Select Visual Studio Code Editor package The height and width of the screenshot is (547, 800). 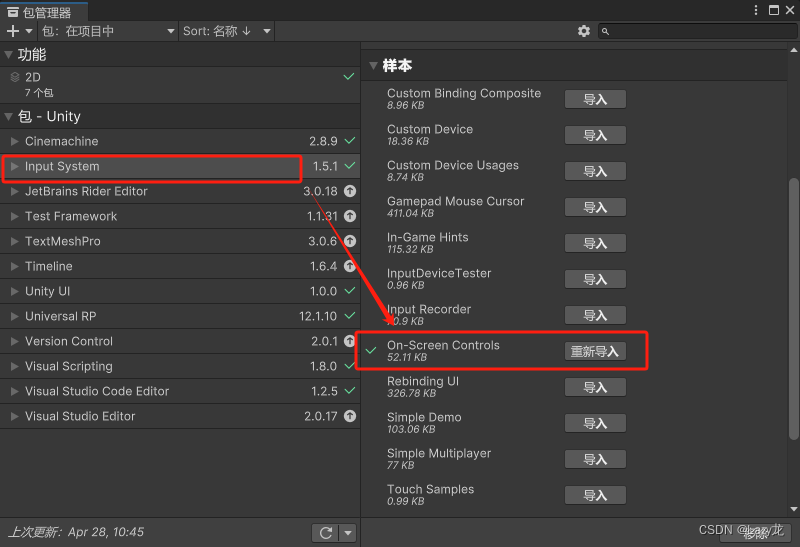(180, 391)
